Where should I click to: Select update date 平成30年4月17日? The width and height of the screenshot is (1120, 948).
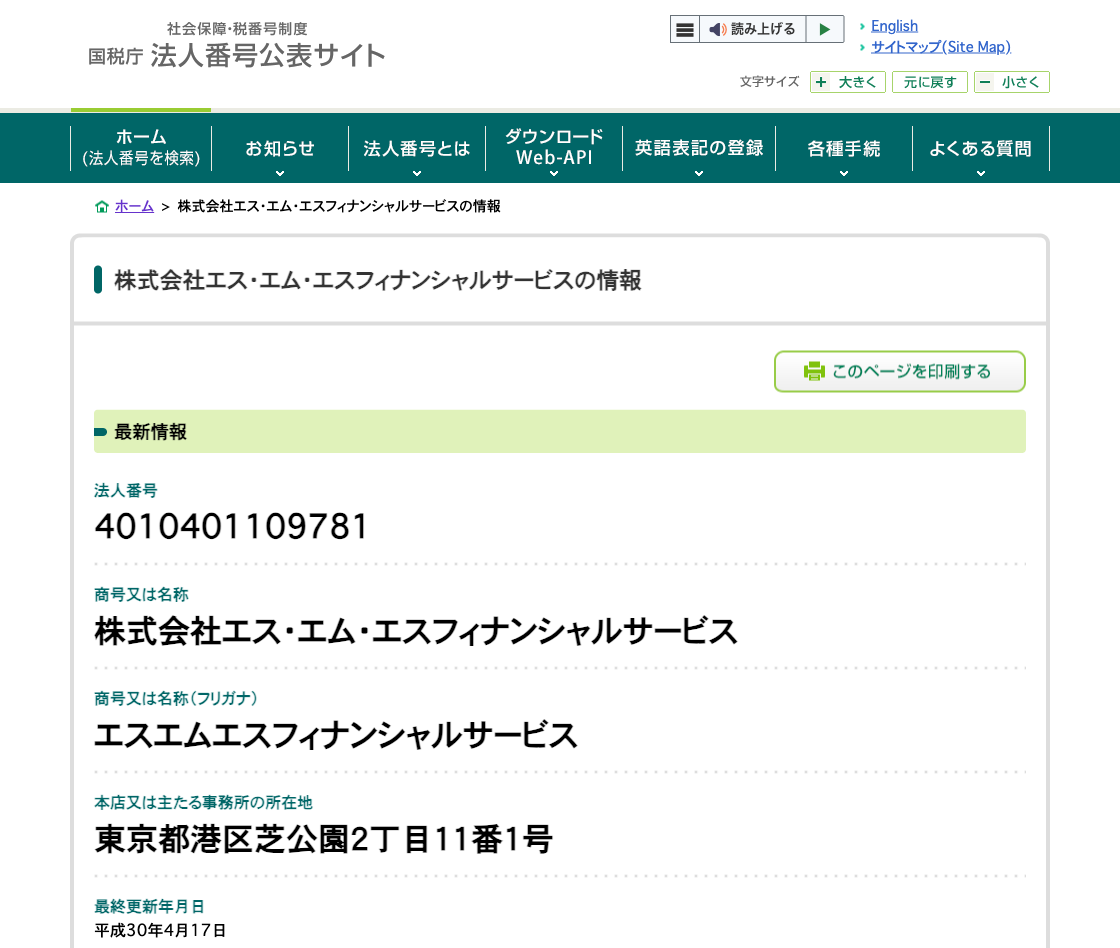click(161, 930)
